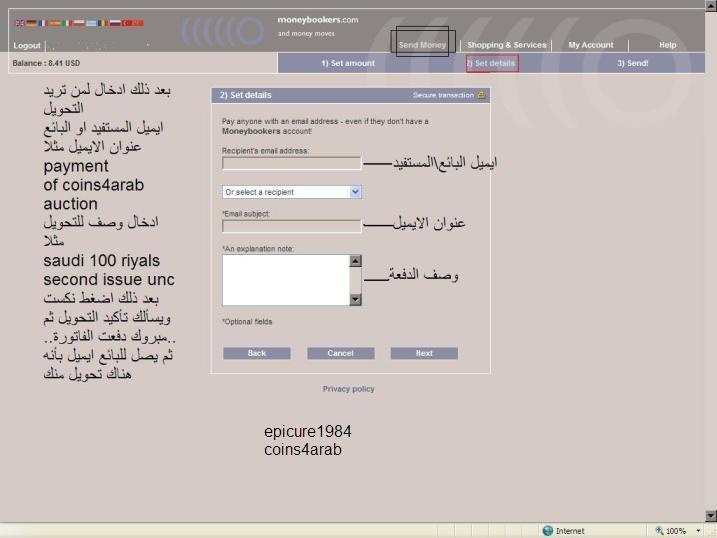
Task: Click the Next button
Action: [x=424, y=353]
